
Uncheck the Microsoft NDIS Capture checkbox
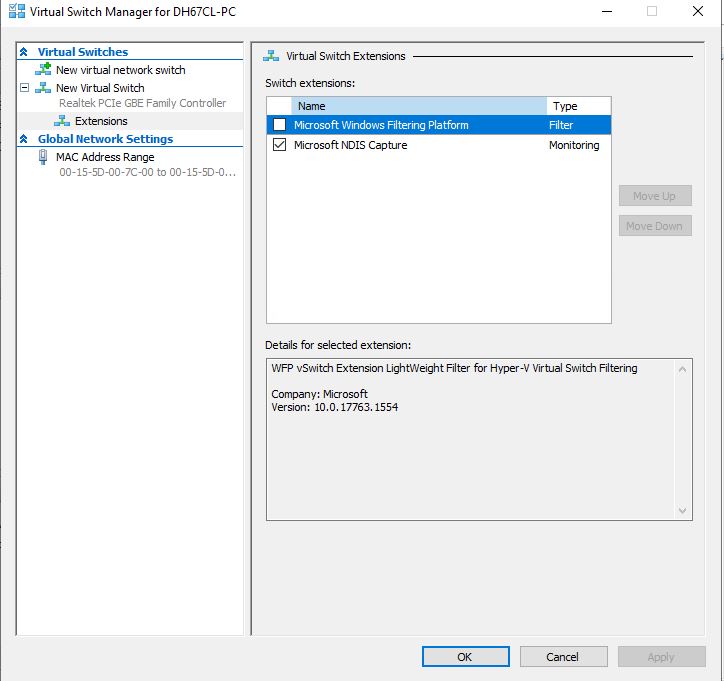click(x=279, y=145)
